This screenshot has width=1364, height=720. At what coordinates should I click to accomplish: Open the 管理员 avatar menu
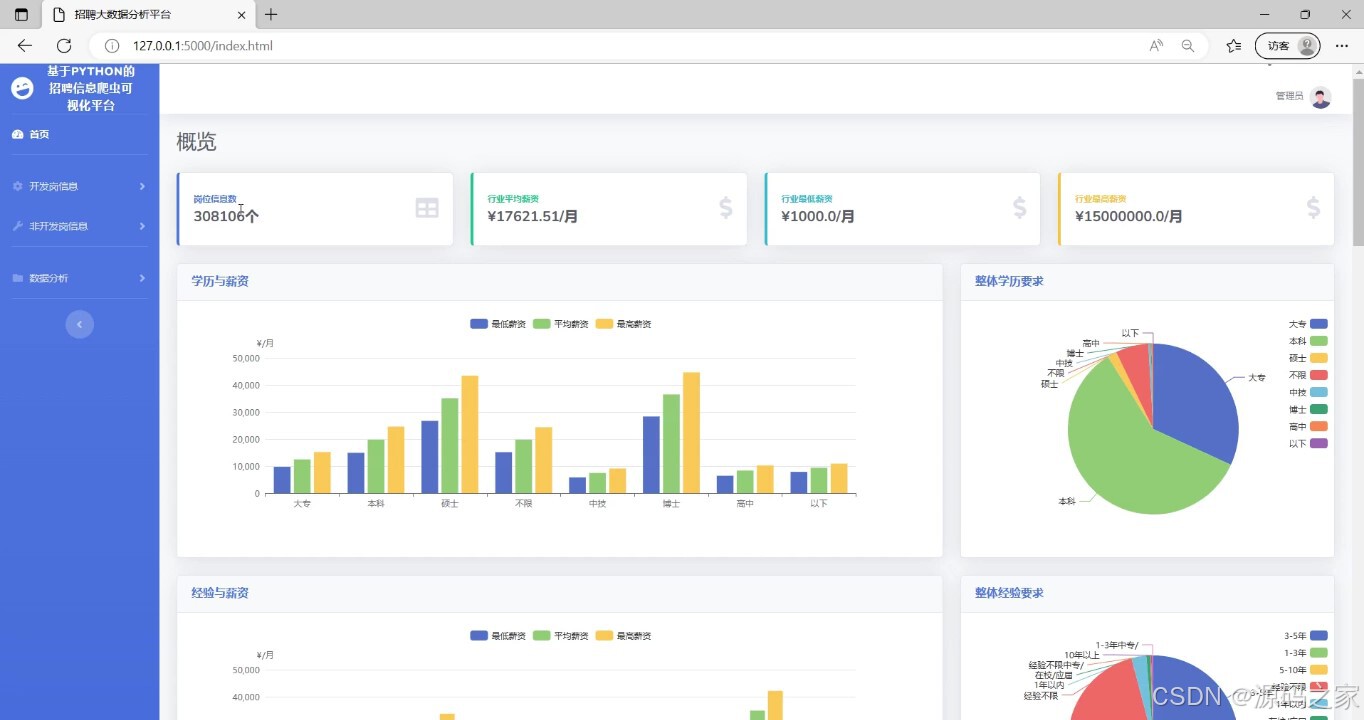coord(1321,97)
